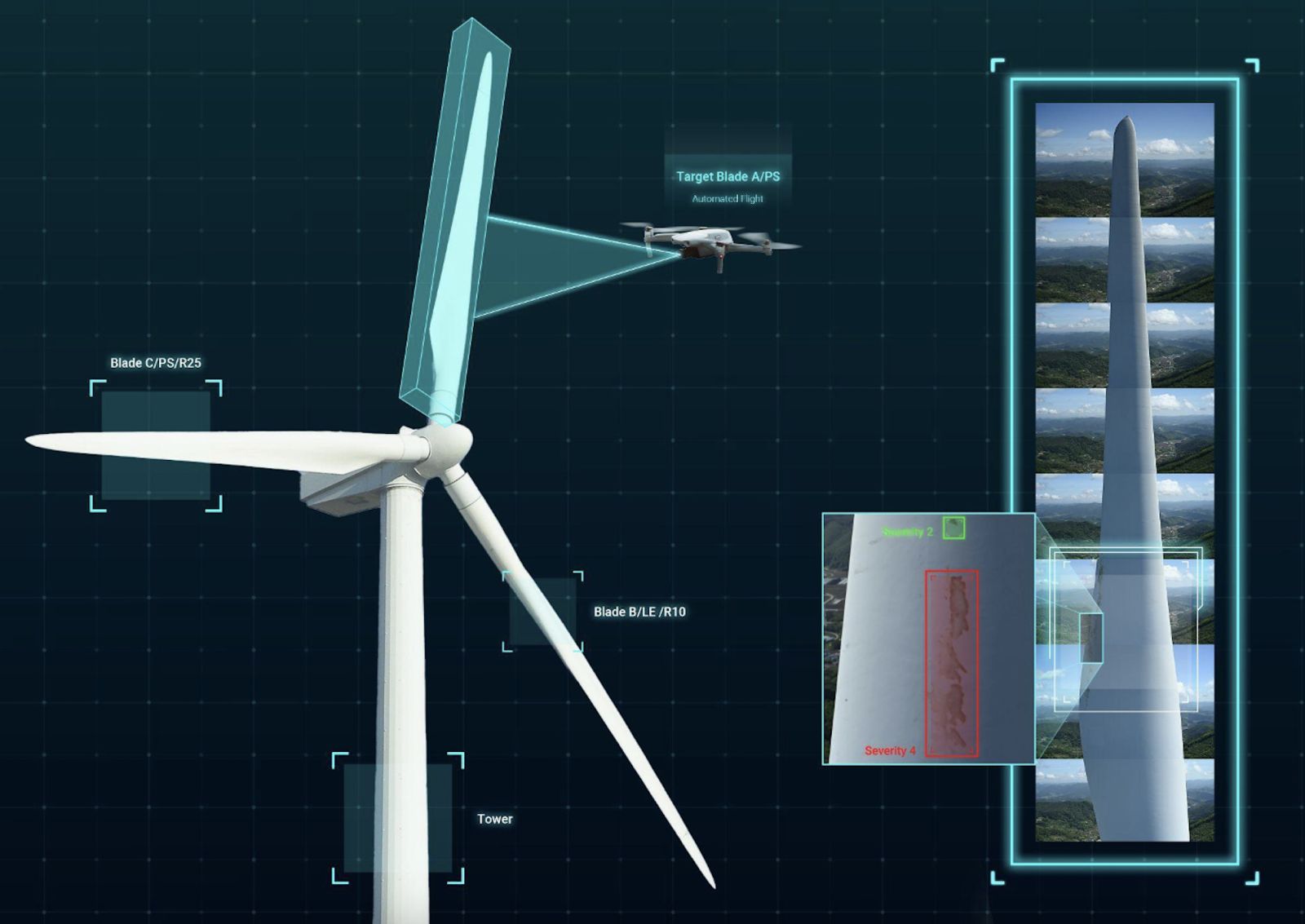Screen dimensions: 1305x924
Task: Click the Blade C/PS/R25 inspection marker box
Action: [x=156, y=445]
